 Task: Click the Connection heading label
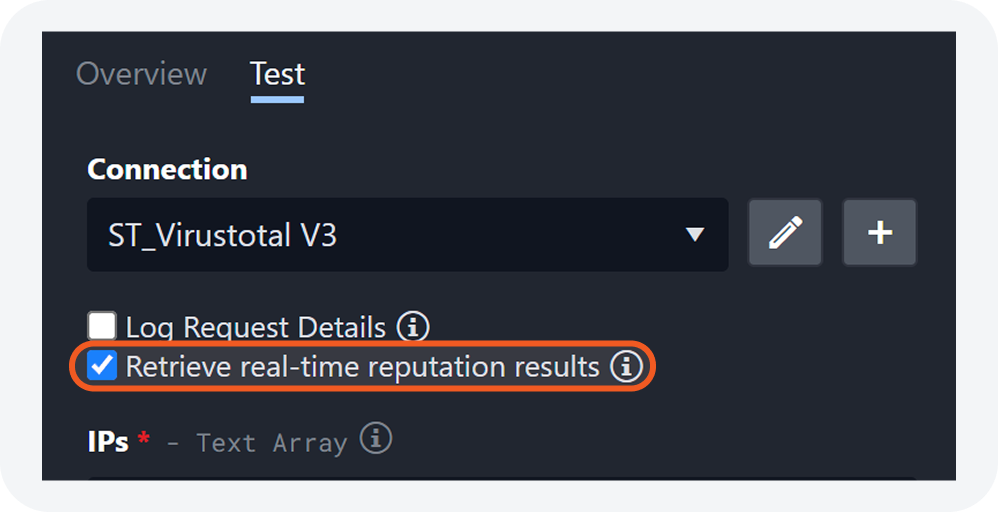pos(167,169)
